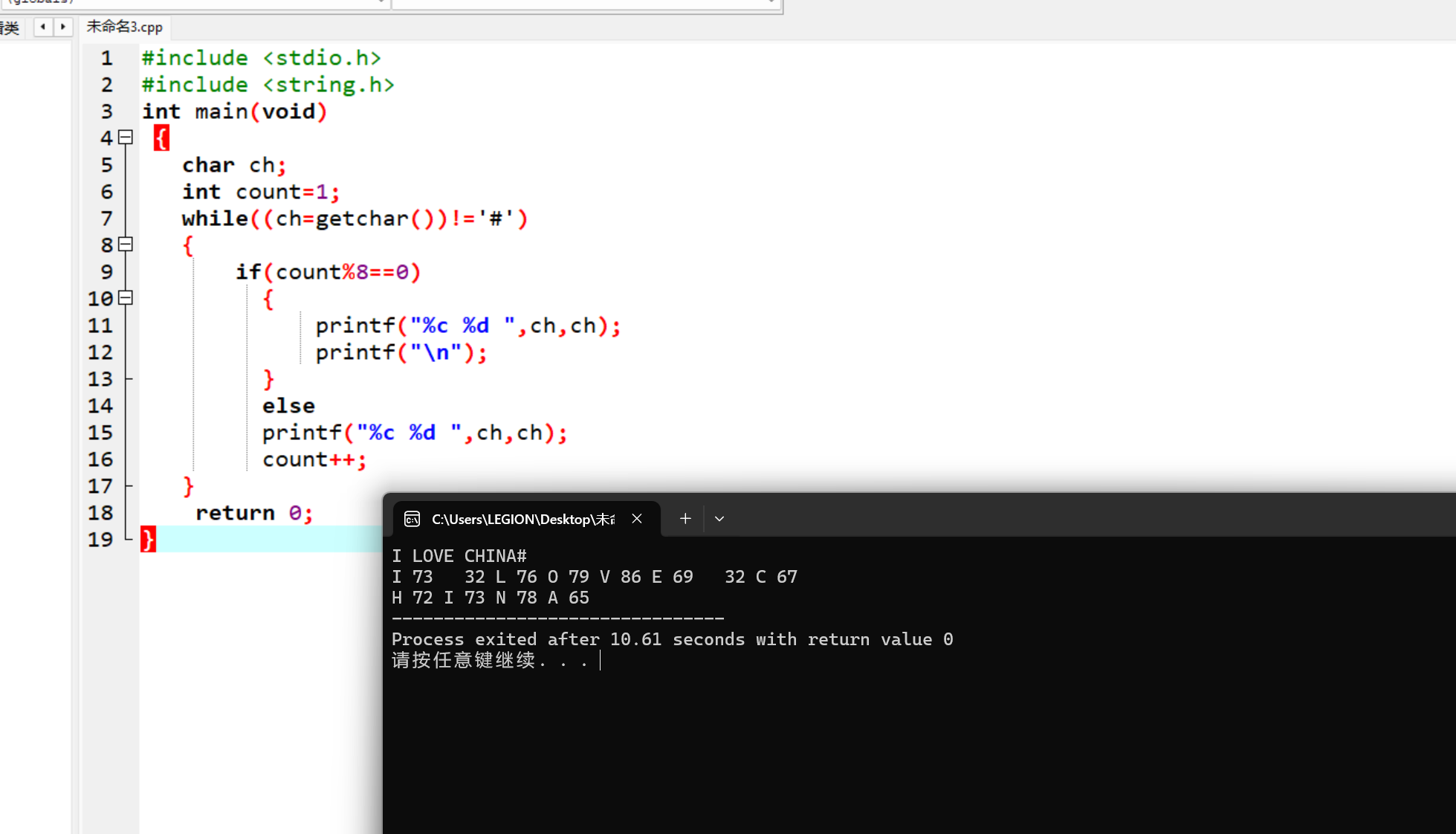This screenshot has width=1456, height=834.
Task: Click the left tab-scroll arrow
Action: tap(43, 27)
